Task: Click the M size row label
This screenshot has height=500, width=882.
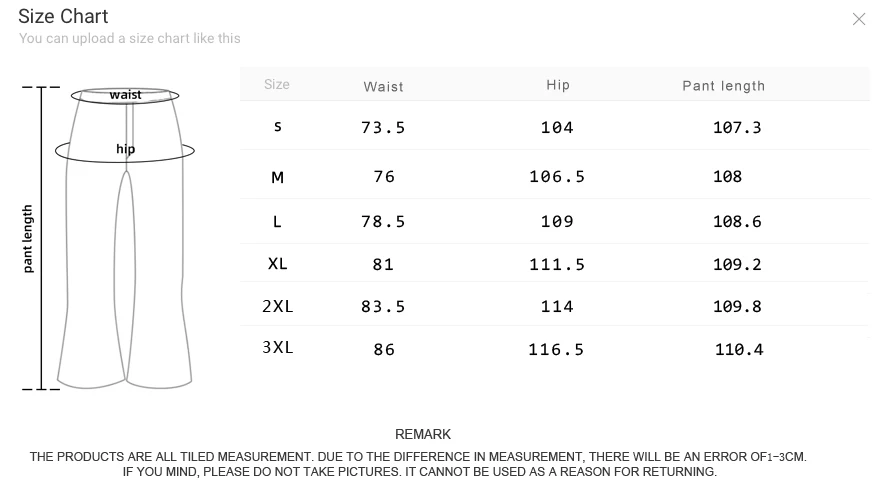Action: tap(278, 177)
